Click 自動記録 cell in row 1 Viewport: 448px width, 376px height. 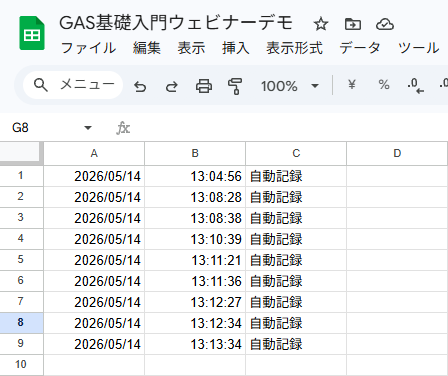click(296, 176)
